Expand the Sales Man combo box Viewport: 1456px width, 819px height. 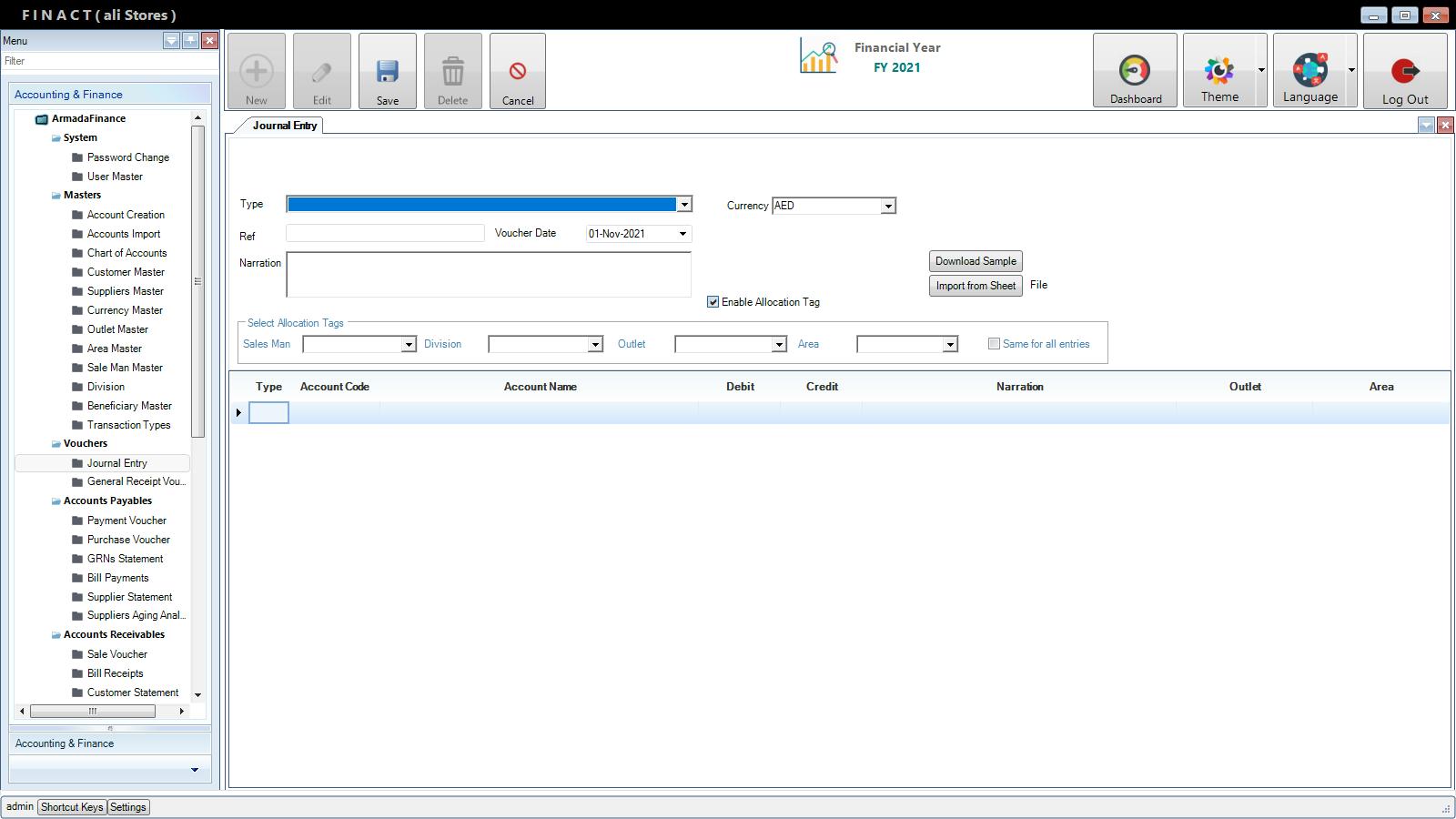[x=408, y=345]
